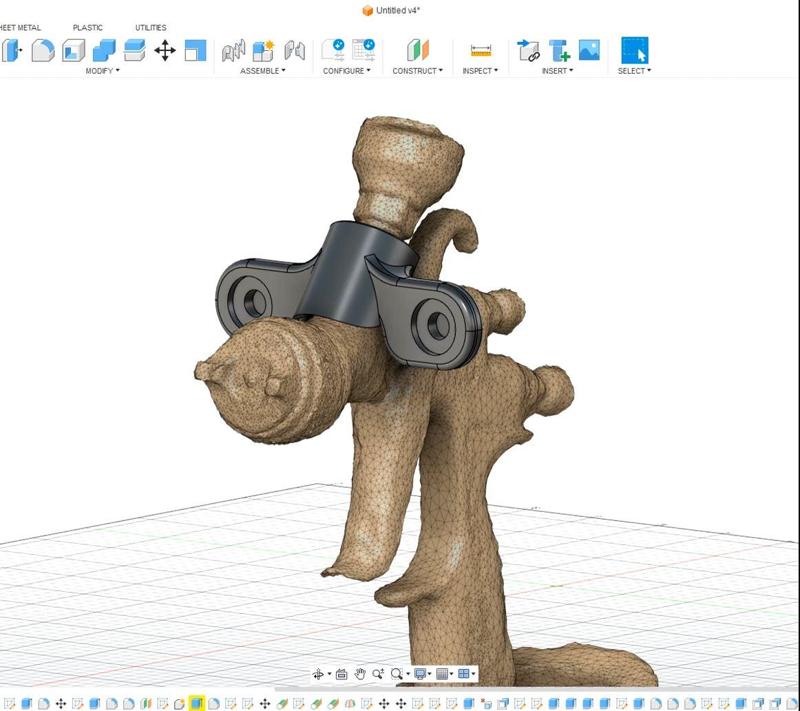
Task: Click the Shell tool icon
Action: pyautogui.click(x=73, y=50)
